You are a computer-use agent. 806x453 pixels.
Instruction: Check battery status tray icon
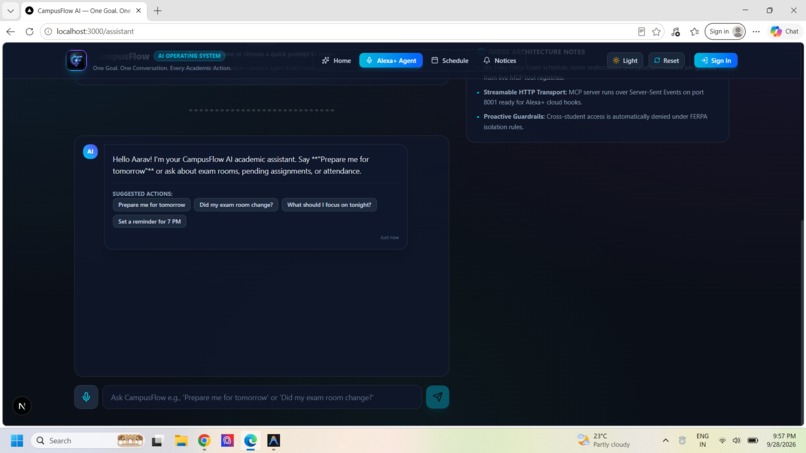click(753, 441)
